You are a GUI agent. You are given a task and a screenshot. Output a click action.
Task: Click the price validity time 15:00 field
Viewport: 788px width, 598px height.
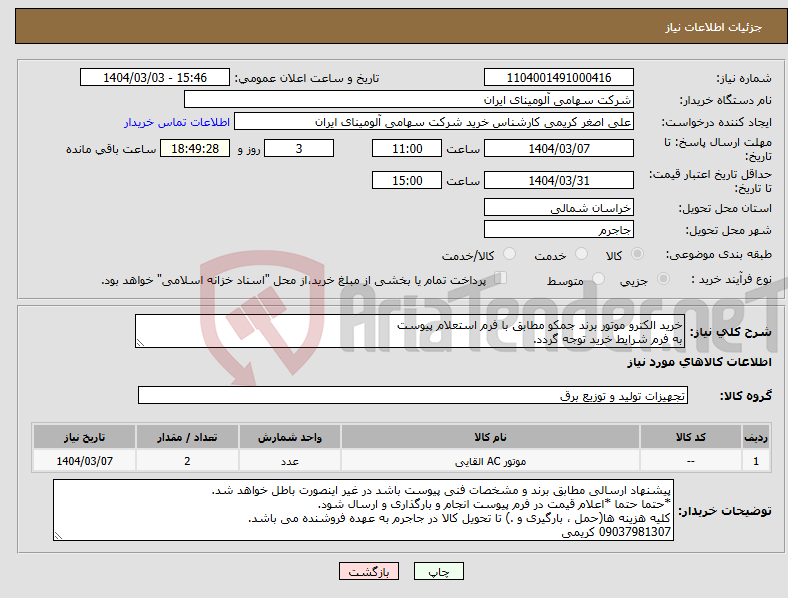tap(407, 180)
